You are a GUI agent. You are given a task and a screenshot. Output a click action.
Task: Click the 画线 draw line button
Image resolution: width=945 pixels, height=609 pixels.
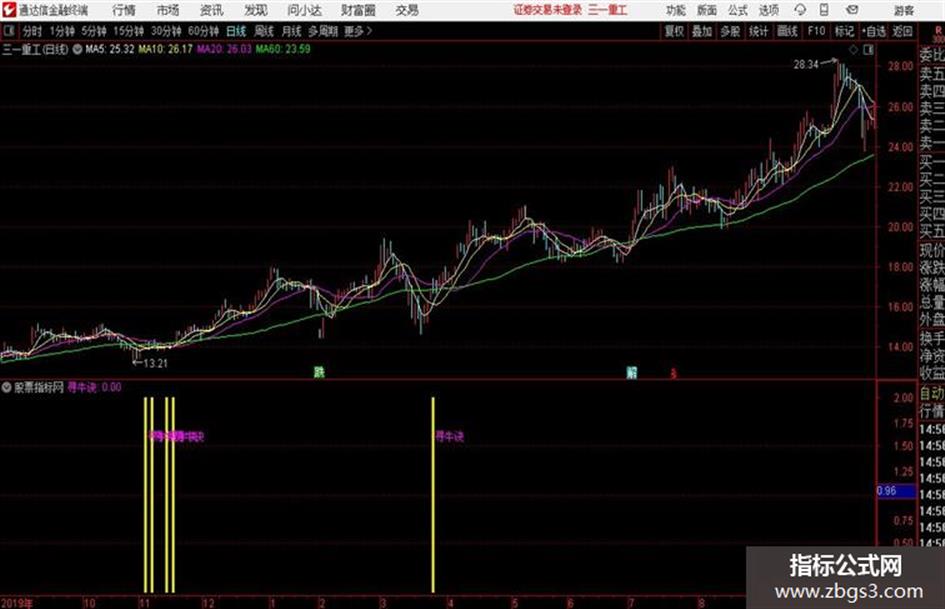coord(787,31)
